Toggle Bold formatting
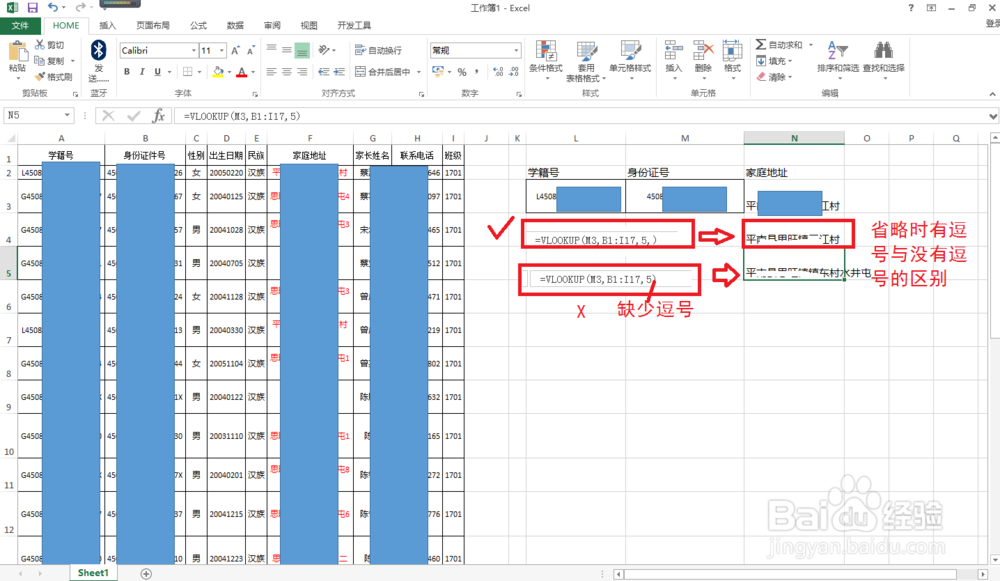This screenshot has width=1000, height=581. tap(126, 71)
